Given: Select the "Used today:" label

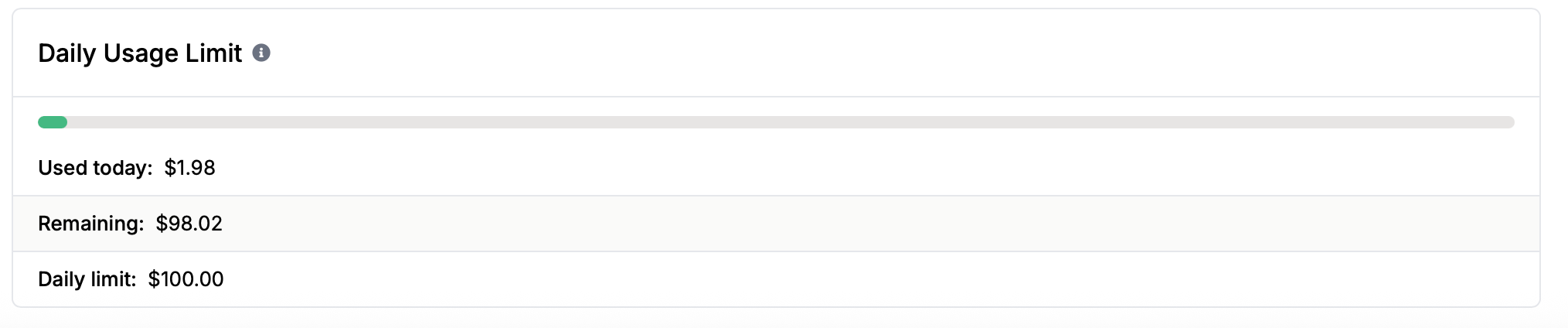Looking at the screenshot, I should (95, 168).
